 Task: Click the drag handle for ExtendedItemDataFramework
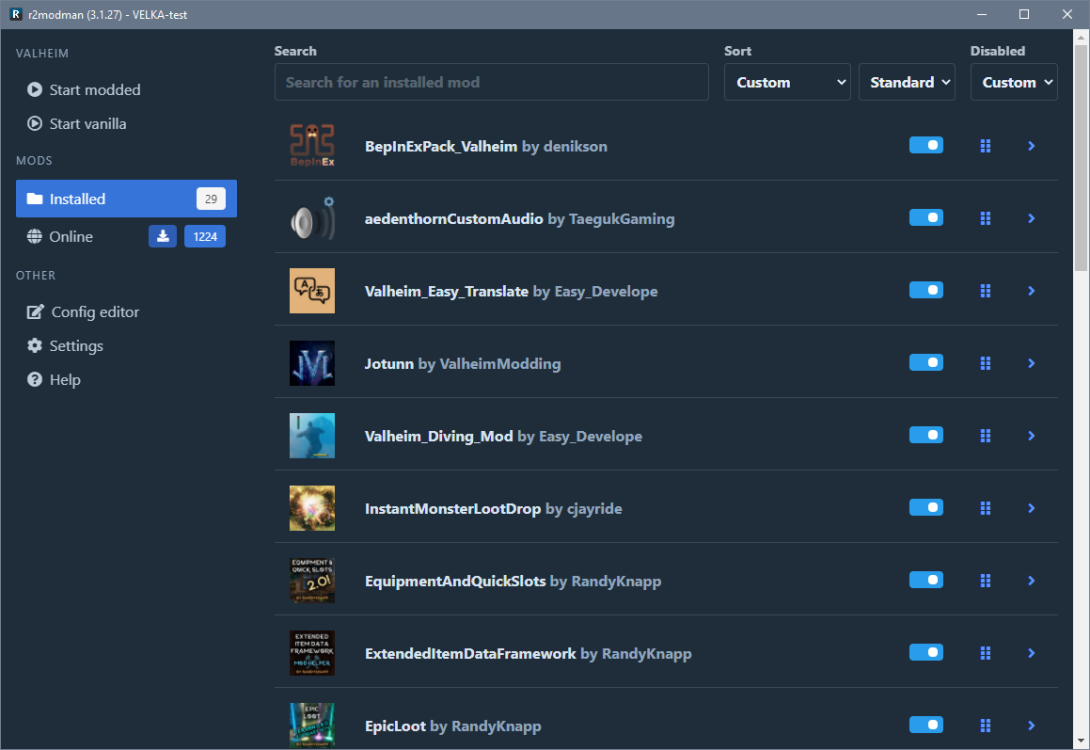[985, 653]
